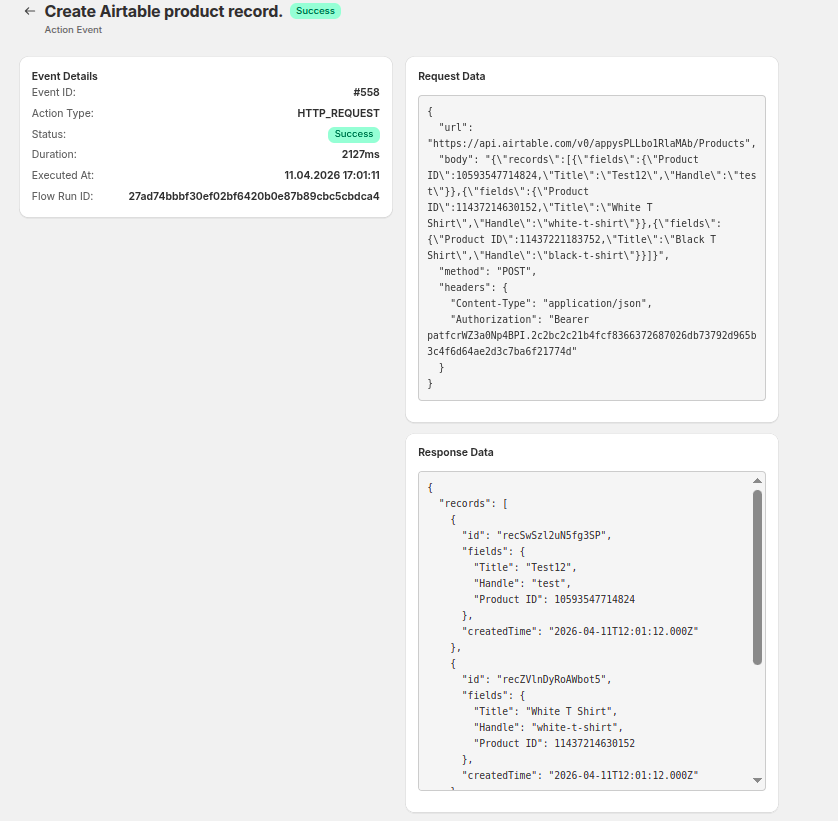Click the Success badge next to the title
This screenshot has width=838, height=821.
[315, 11]
